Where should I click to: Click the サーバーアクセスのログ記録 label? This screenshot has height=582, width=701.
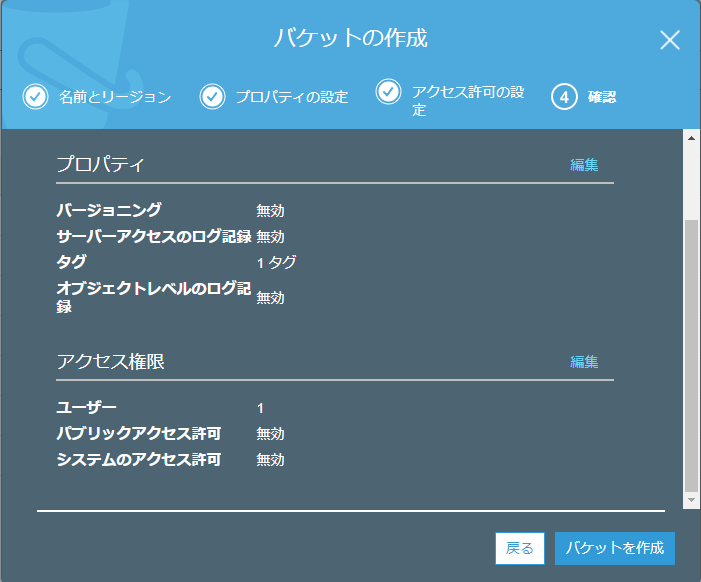click(x=153, y=236)
